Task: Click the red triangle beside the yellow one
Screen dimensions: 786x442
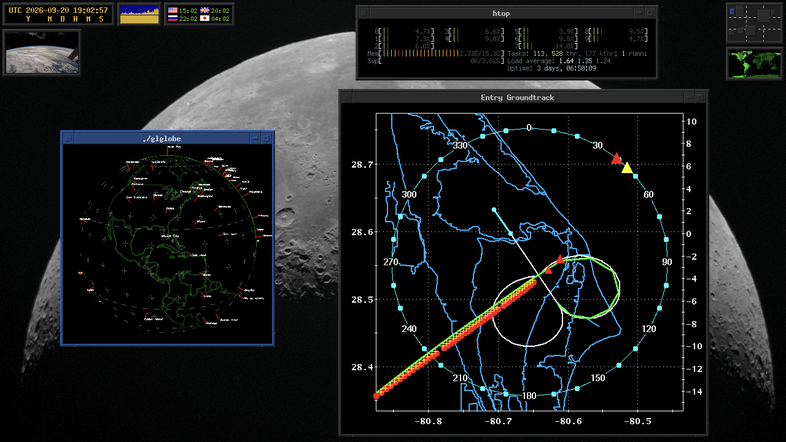Action: pos(616,159)
